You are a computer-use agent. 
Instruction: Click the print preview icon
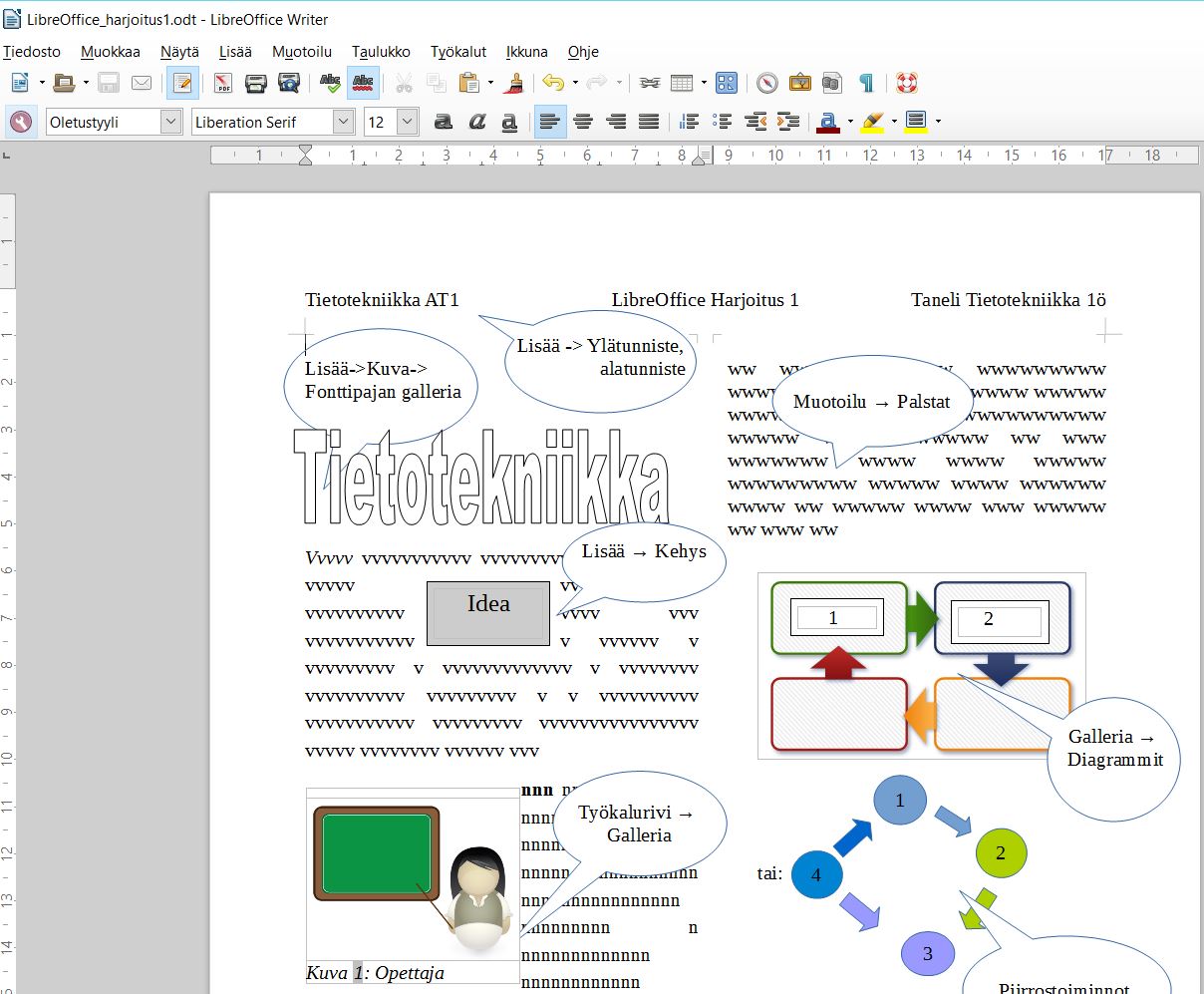coord(289,83)
